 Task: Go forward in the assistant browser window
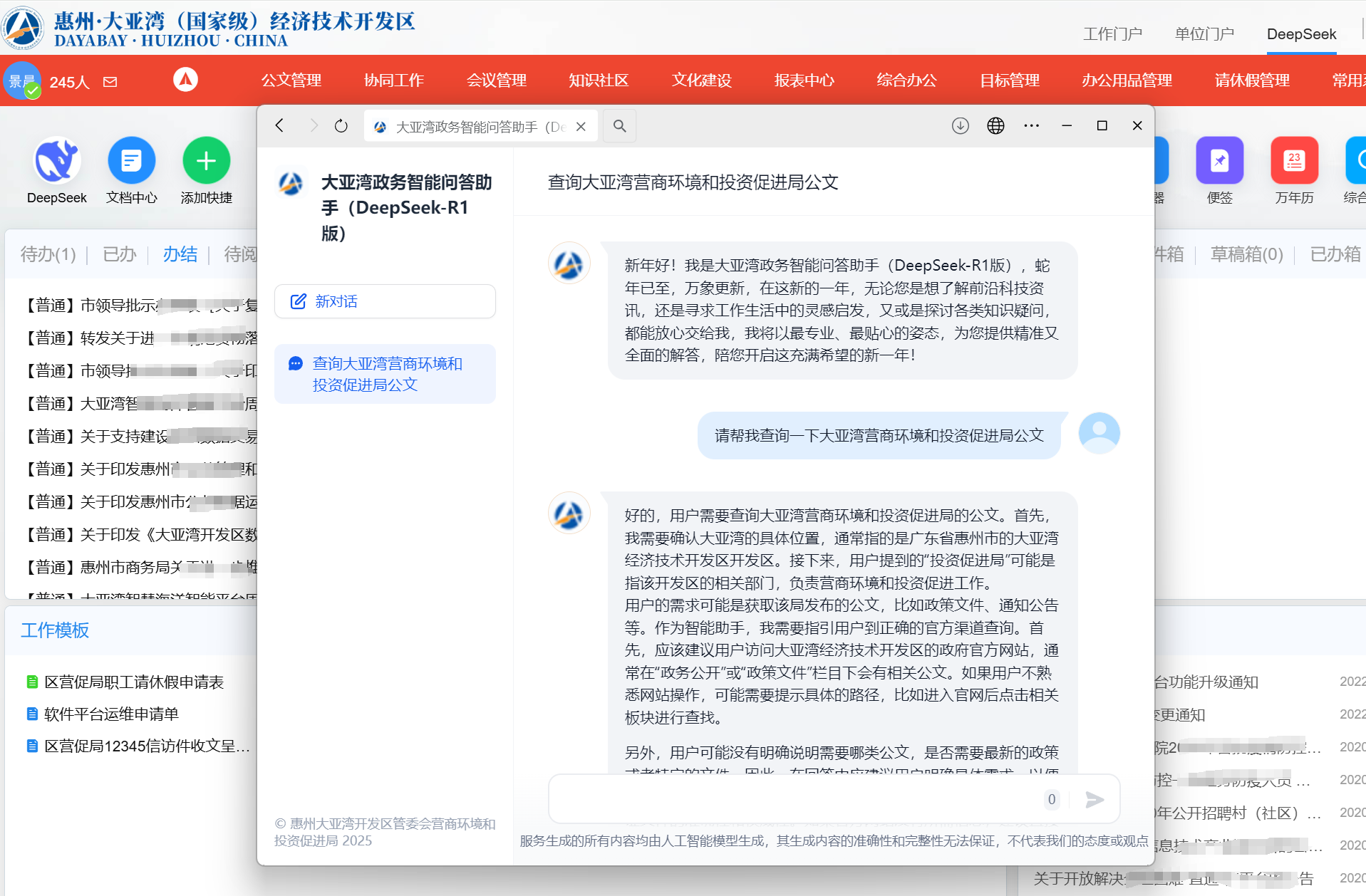tap(314, 126)
